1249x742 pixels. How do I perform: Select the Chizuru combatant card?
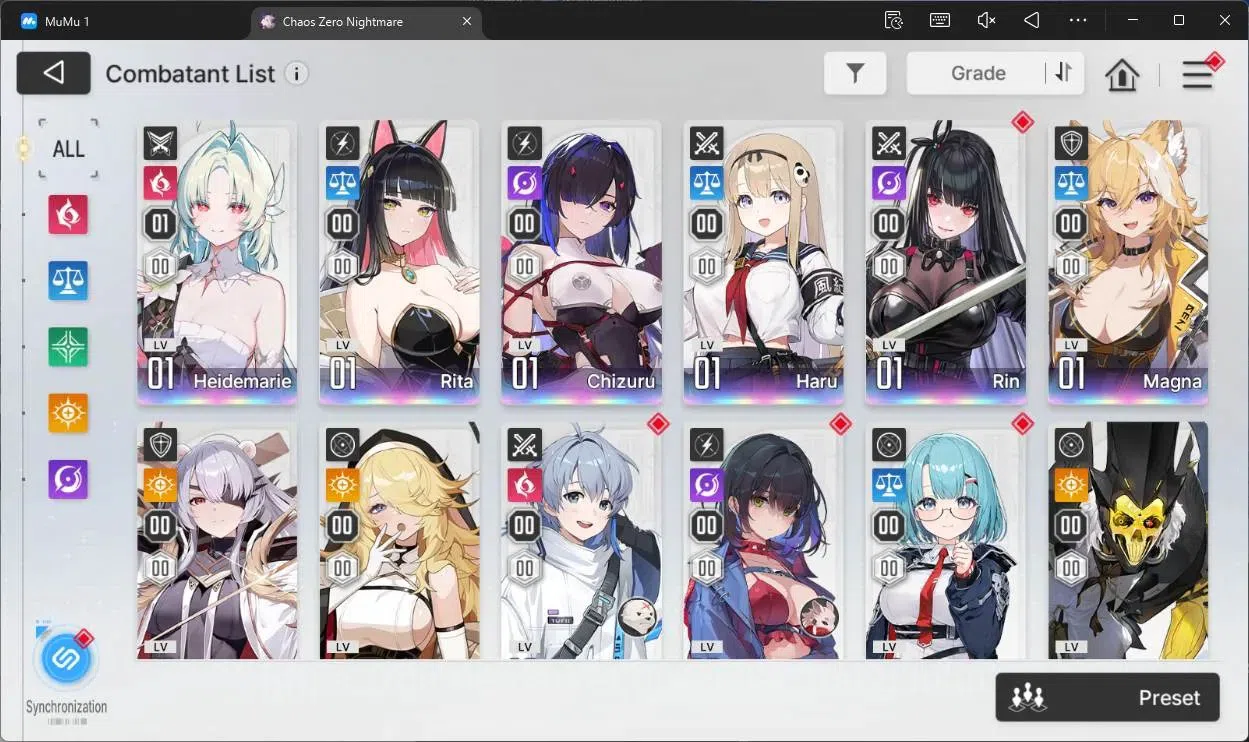click(x=581, y=263)
